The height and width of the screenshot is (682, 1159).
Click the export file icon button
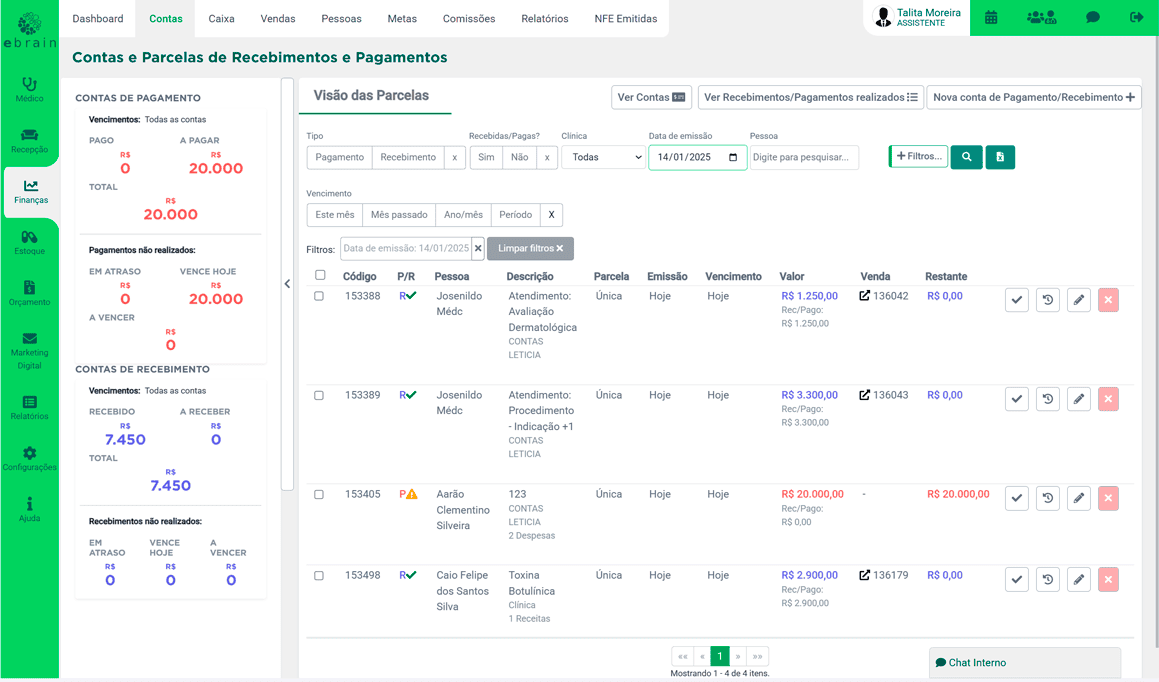pos(1000,157)
